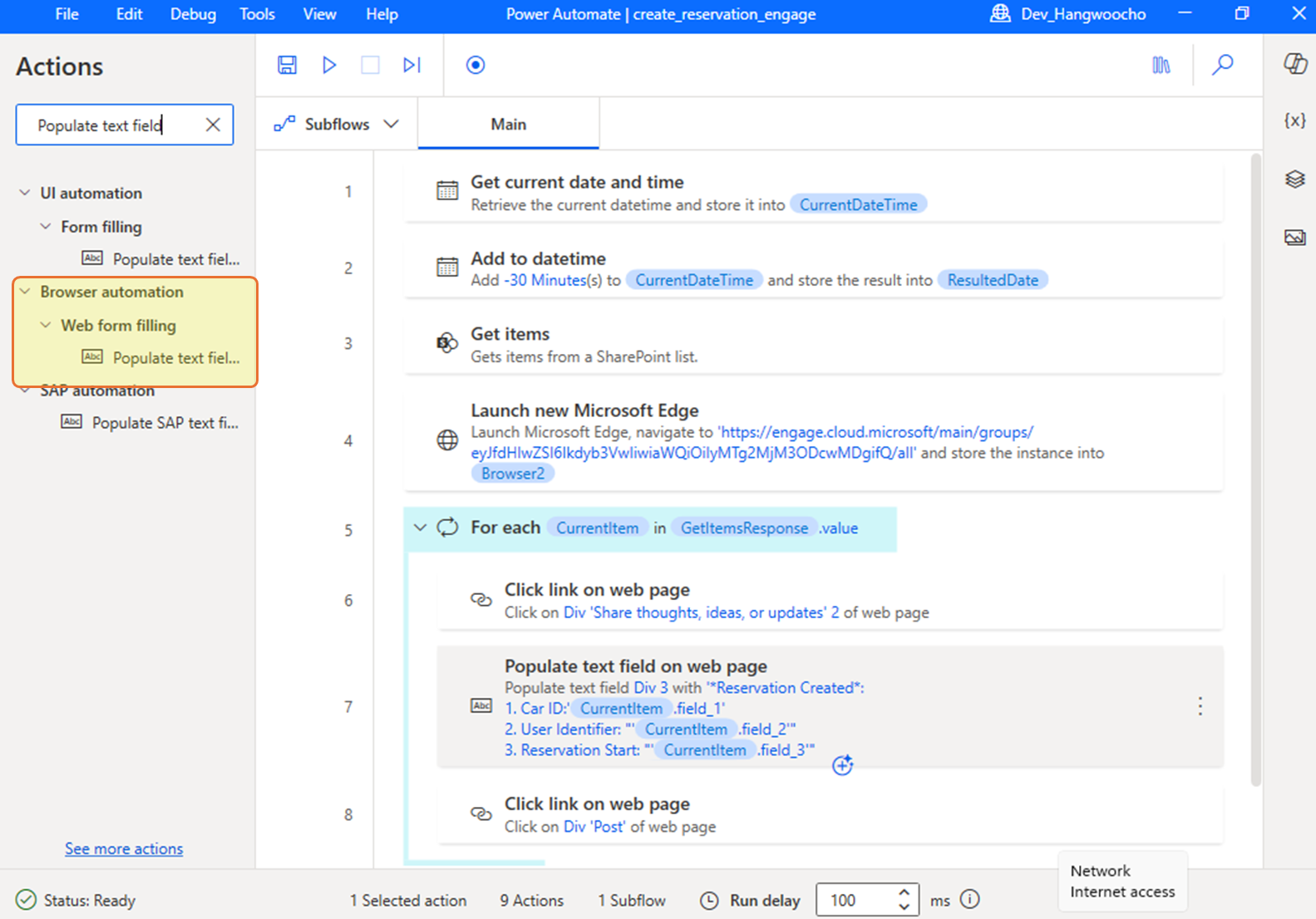1316x919 pixels.
Task: Decrease Run delay with down arrow
Action: pyautogui.click(x=904, y=907)
